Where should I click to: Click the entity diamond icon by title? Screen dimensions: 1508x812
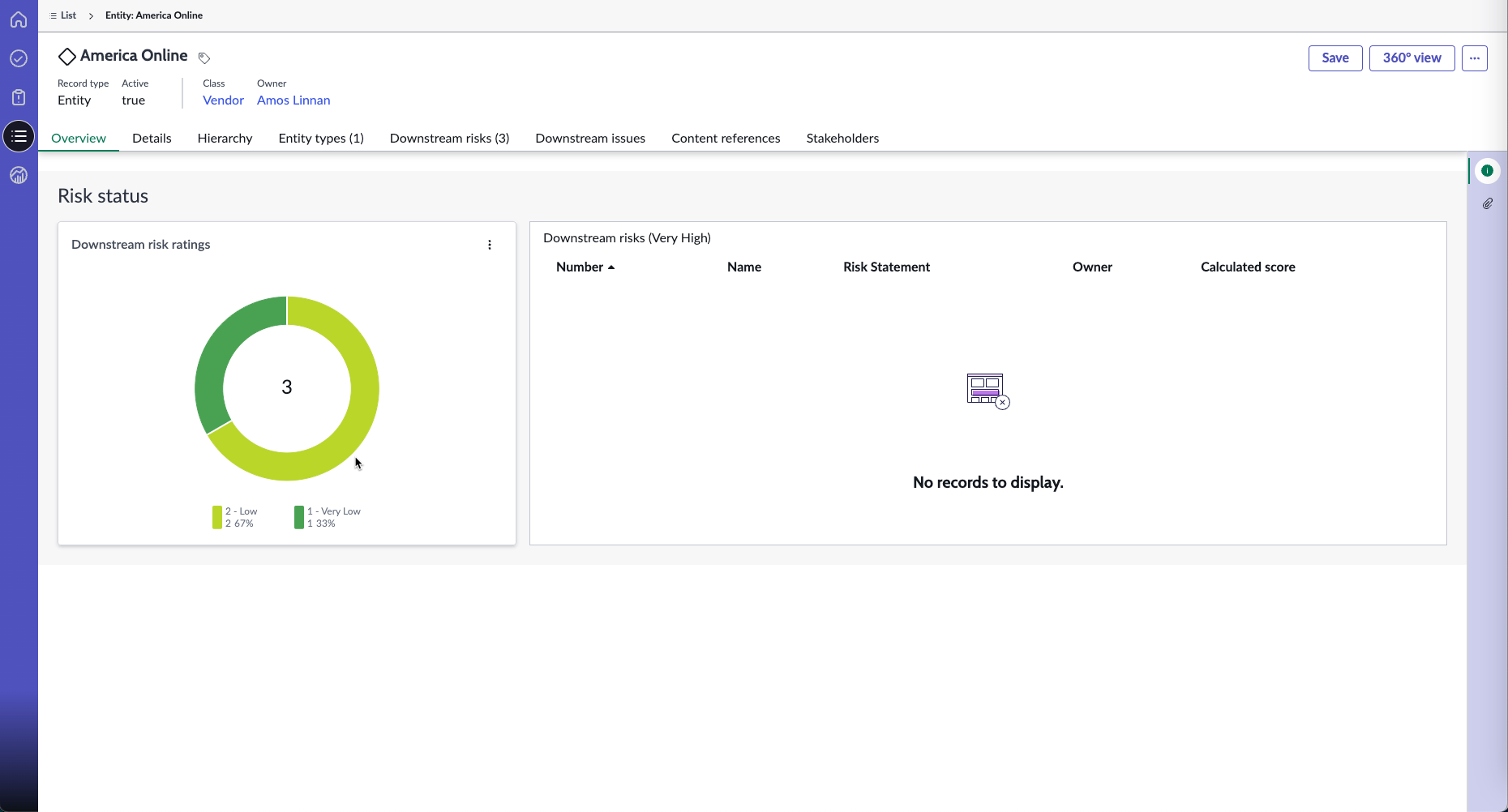point(67,56)
